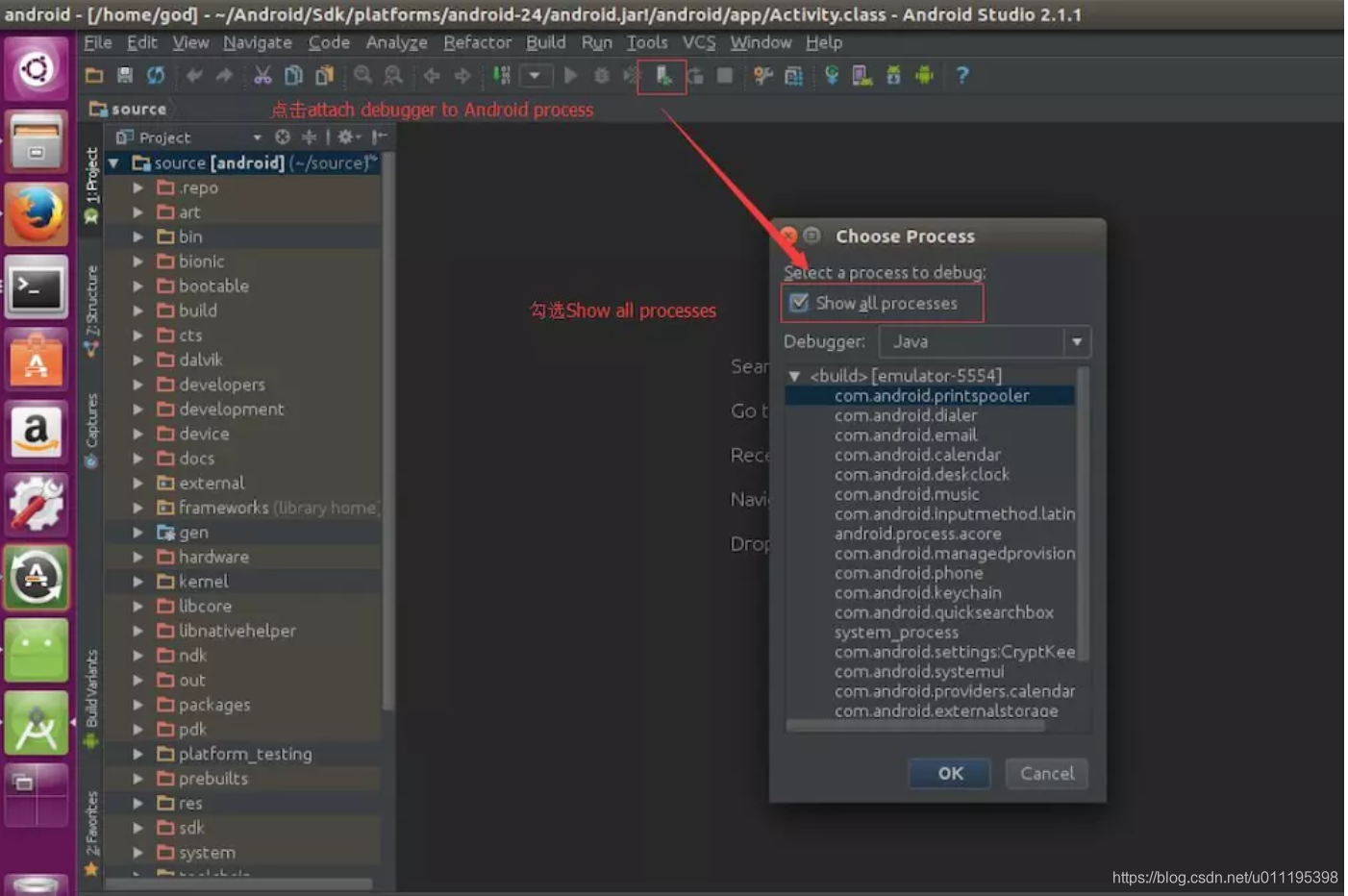Click the navigate Forward arrow icon
The height and width of the screenshot is (896, 1348).
pyautogui.click(x=462, y=75)
